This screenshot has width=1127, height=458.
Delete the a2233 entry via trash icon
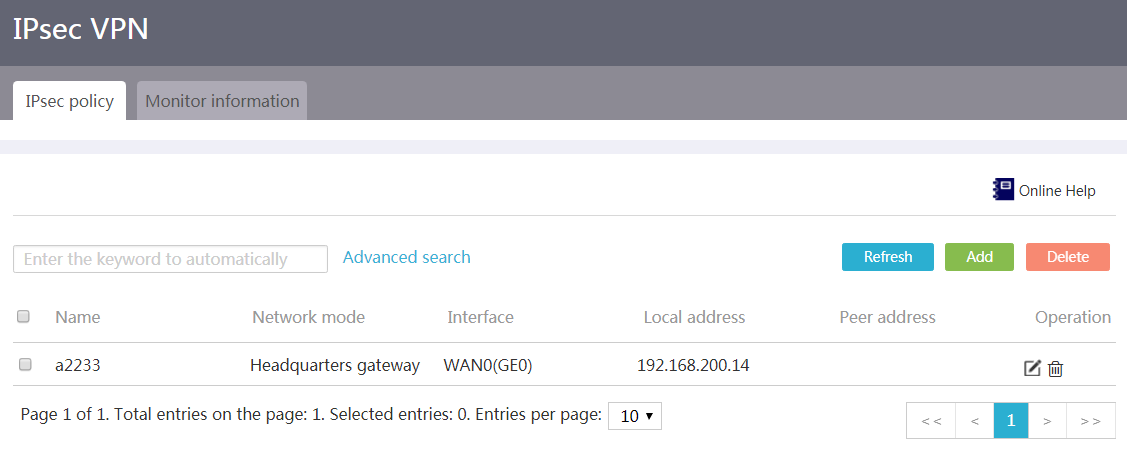coord(1055,369)
